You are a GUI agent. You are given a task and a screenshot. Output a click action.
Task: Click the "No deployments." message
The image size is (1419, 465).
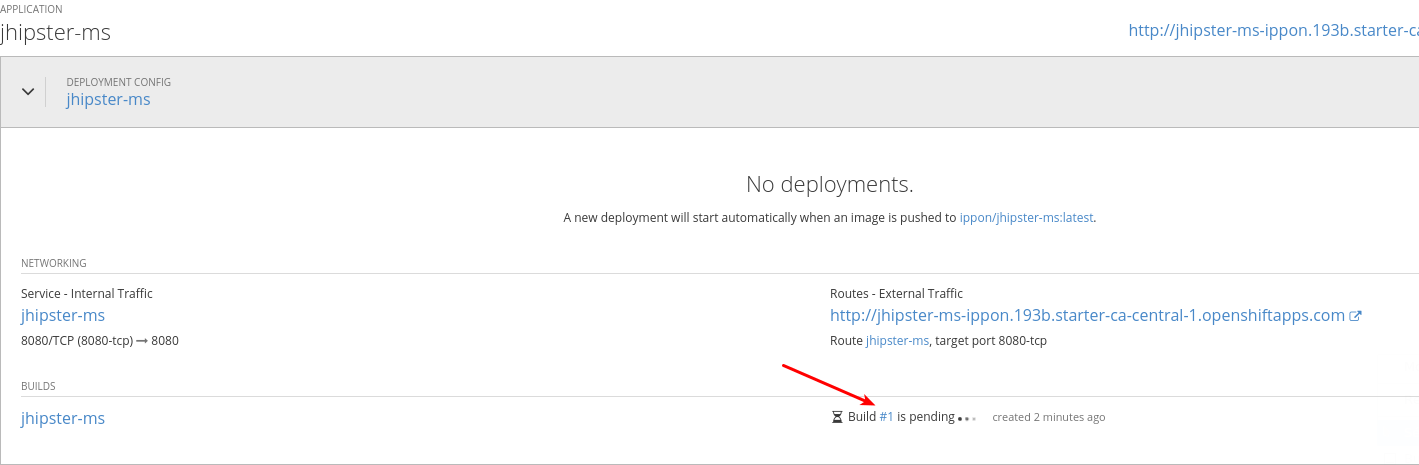pos(829,185)
